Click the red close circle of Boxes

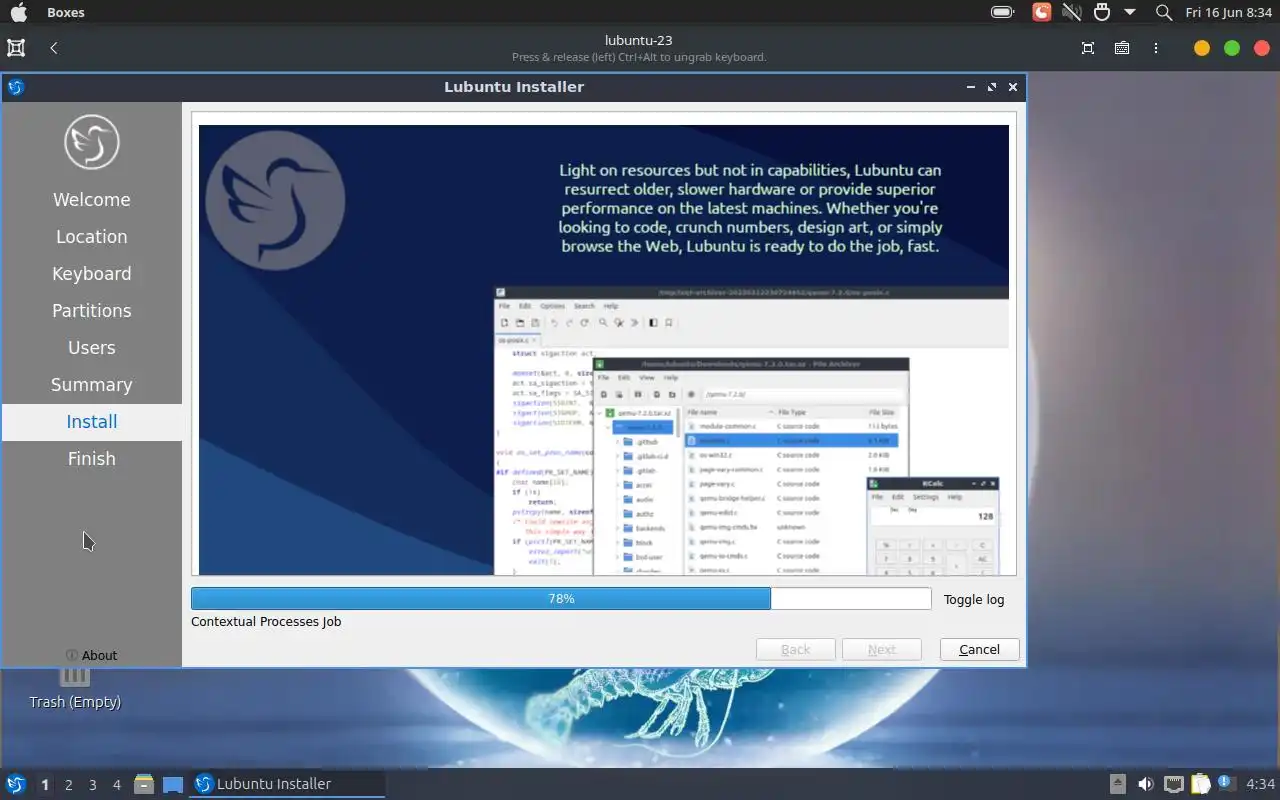(1262, 48)
